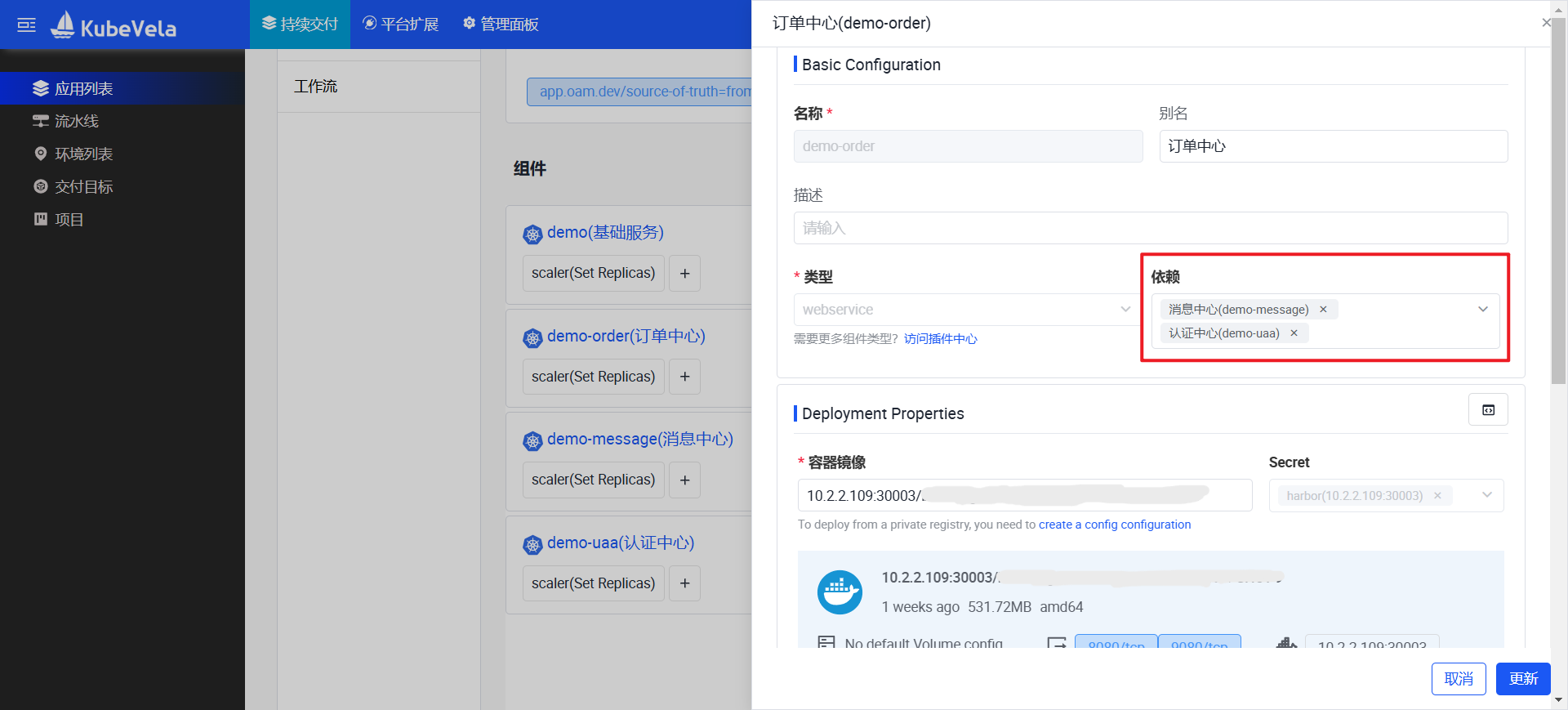The height and width of the screenshot is (710, 1568).
Task: Click Kubernetes icon beside demo-uaa
Action: point(532,545)
